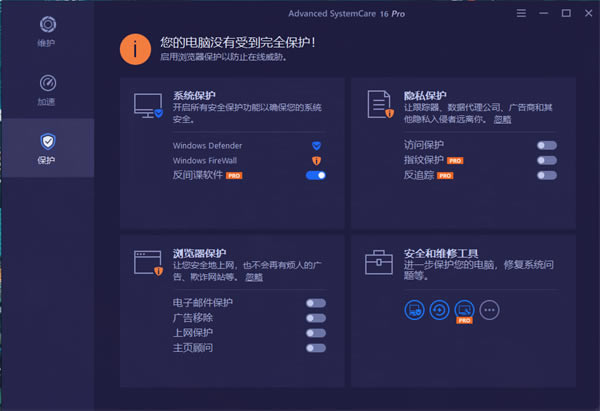Open the hamburger options menu
This screenshot has width=600, height=411.
tap(521, 13)
